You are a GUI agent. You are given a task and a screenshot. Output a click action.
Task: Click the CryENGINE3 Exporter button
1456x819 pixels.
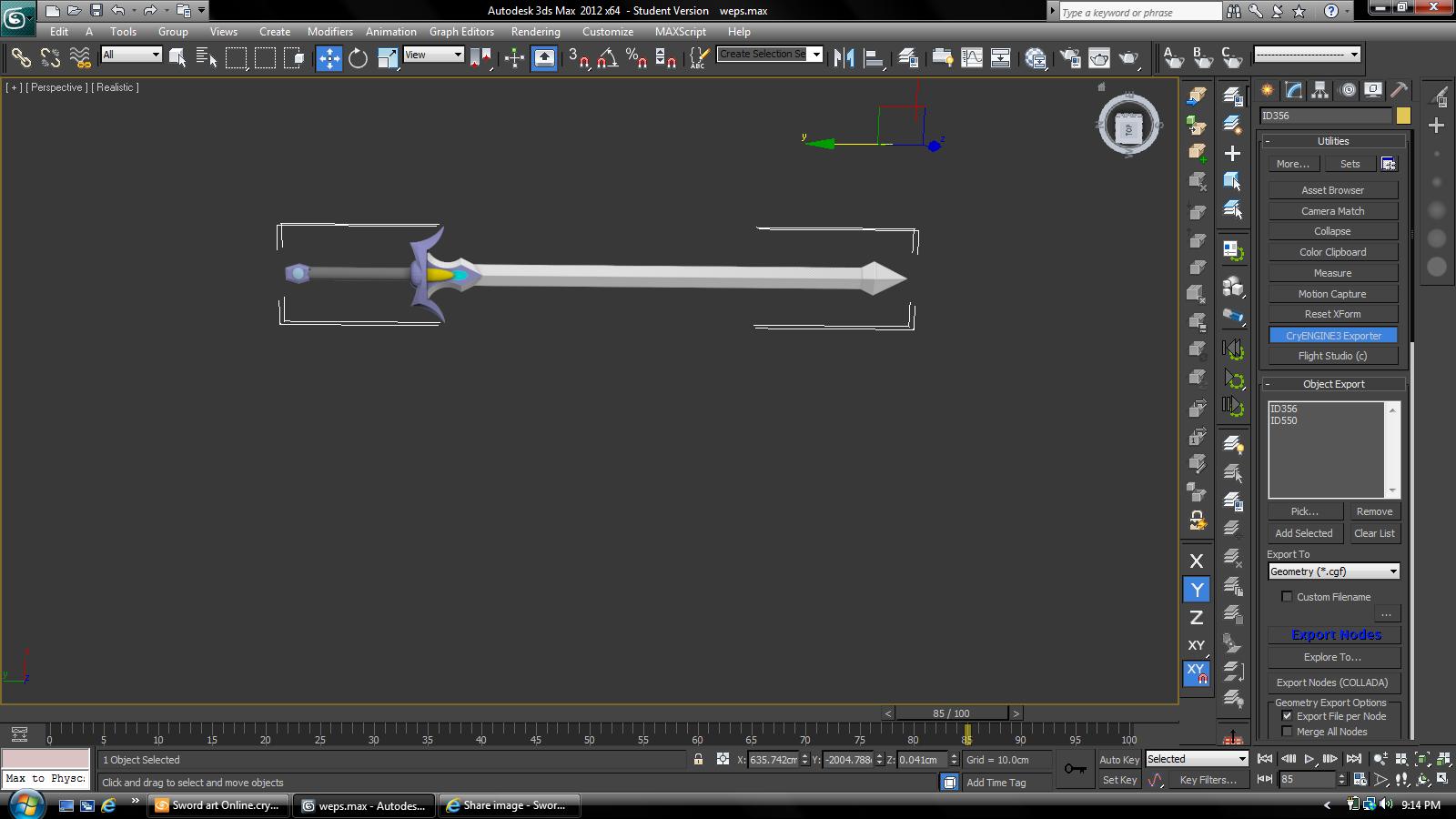[1333, 336]
